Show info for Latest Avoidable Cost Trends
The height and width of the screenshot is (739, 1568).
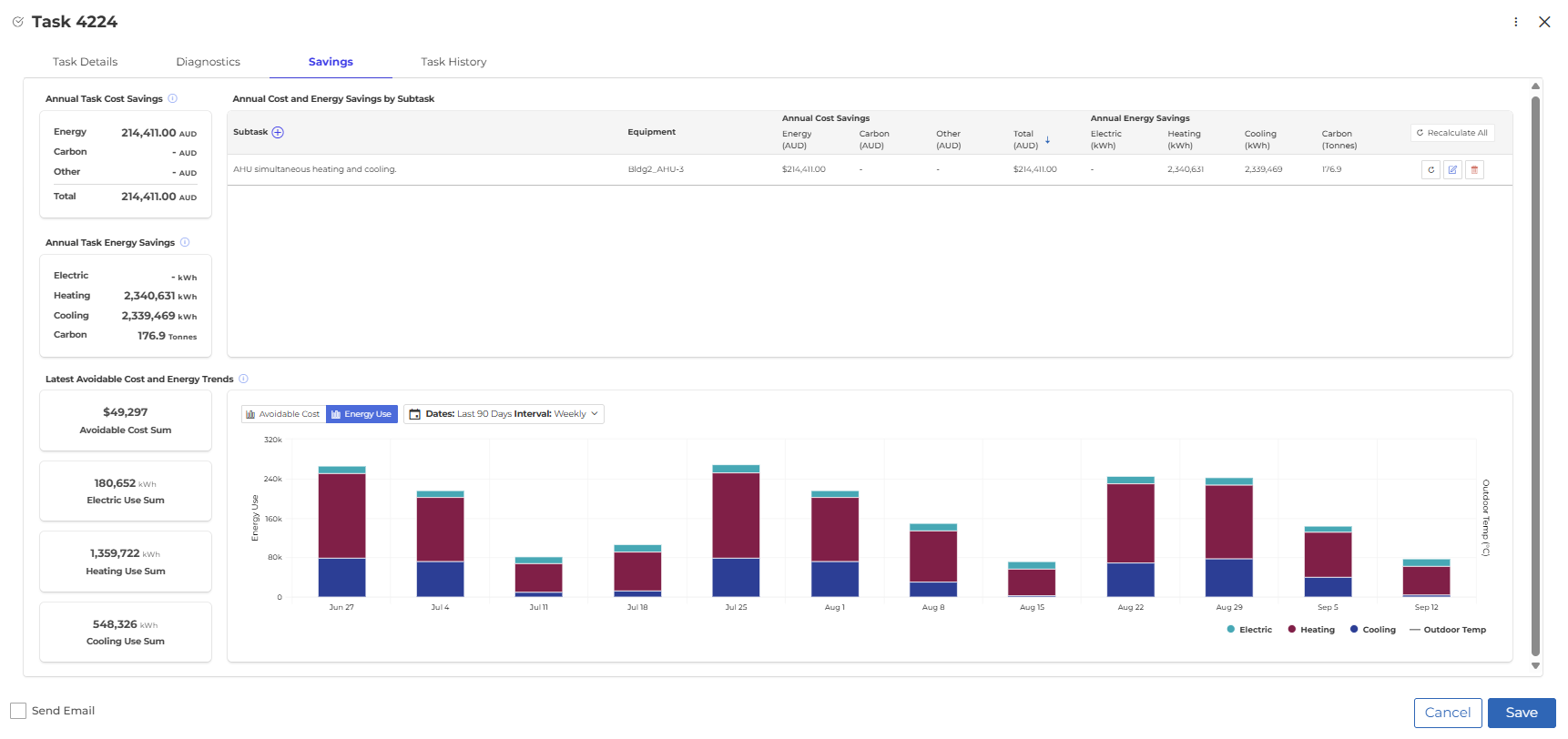point(243,380)
